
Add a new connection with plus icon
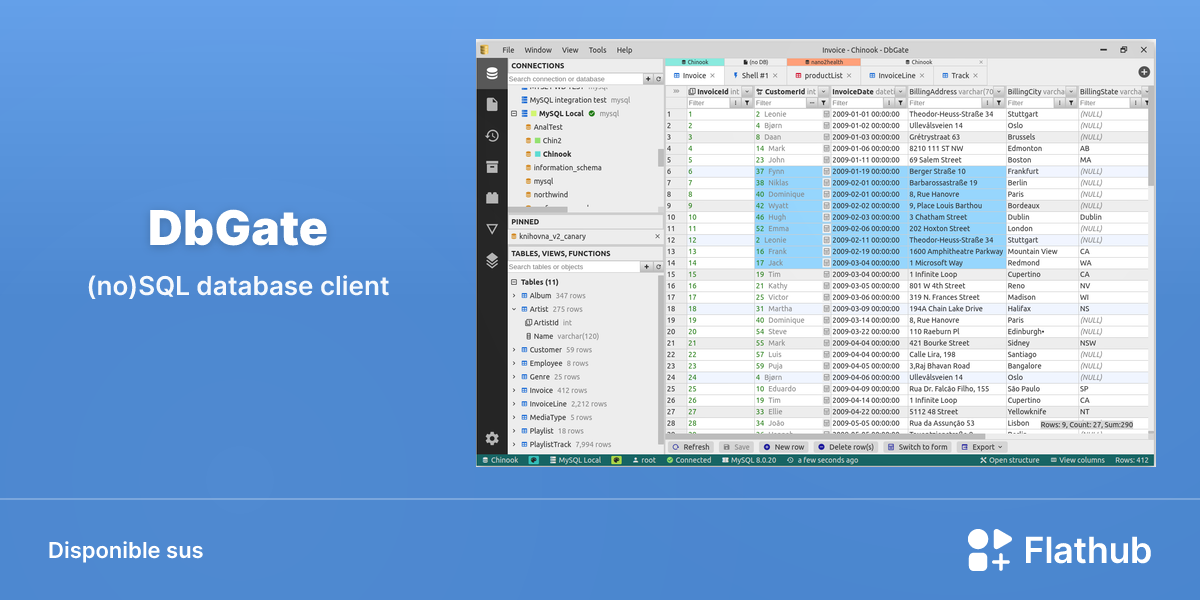(647, 78)
